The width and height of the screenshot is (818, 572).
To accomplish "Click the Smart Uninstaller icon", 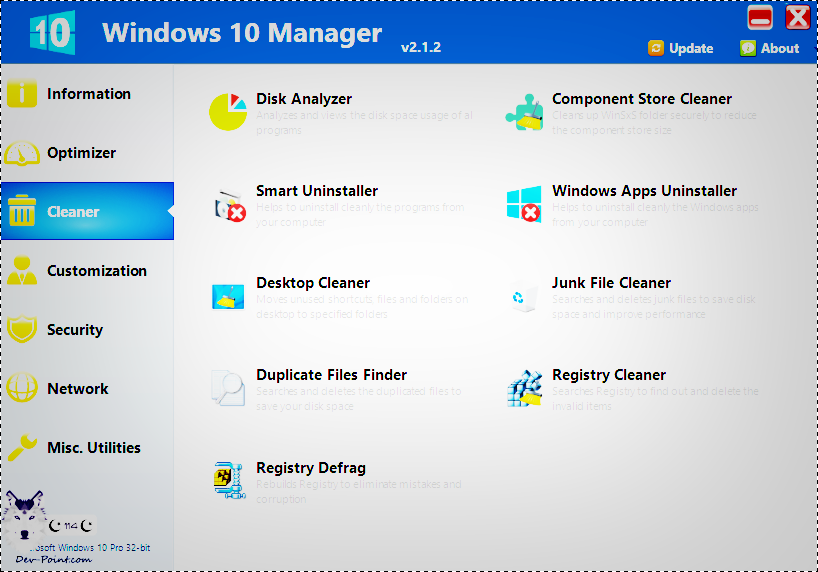I will click(x=228, y=204).
